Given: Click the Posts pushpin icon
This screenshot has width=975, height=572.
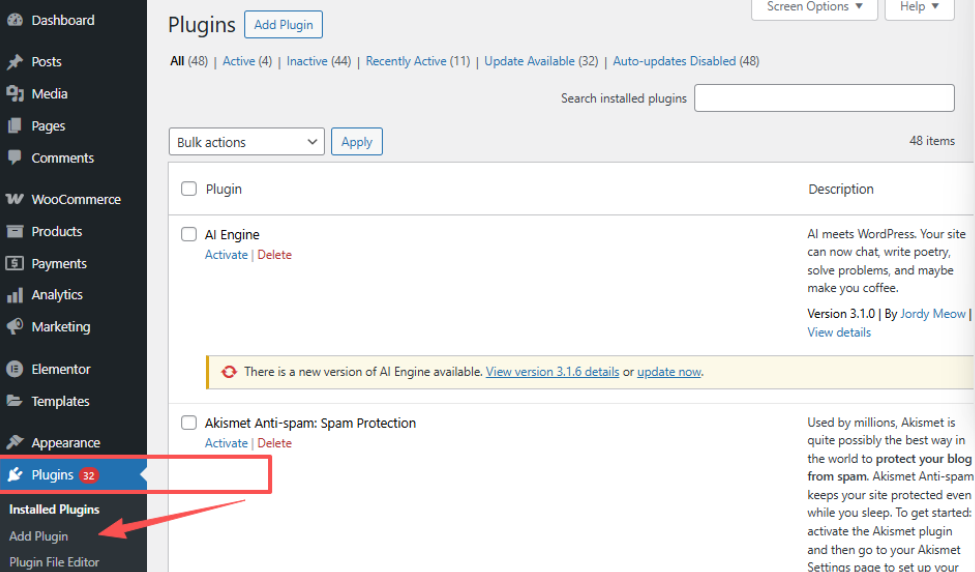Looking at the screenshot, I should coord(15,62).
